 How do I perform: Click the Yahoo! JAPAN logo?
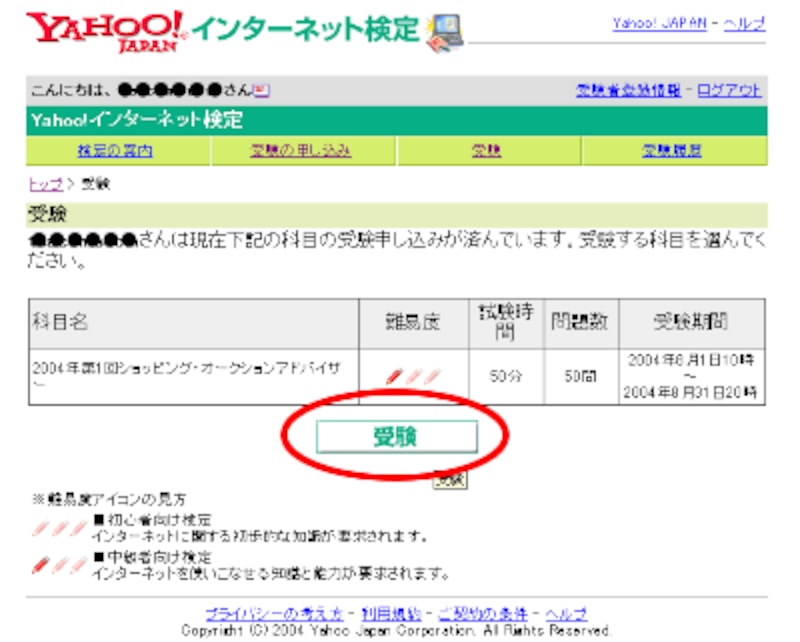tap(105, 32)
